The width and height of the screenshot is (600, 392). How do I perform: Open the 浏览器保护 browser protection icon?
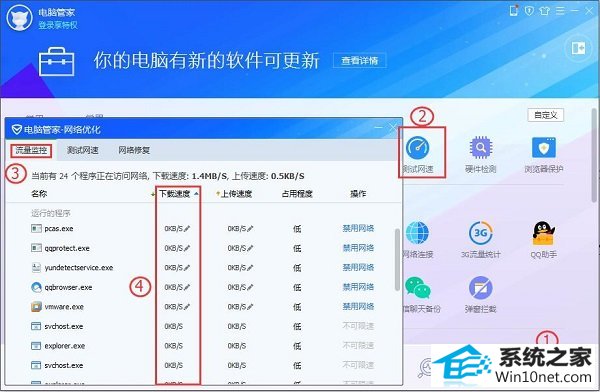[543, 148]
